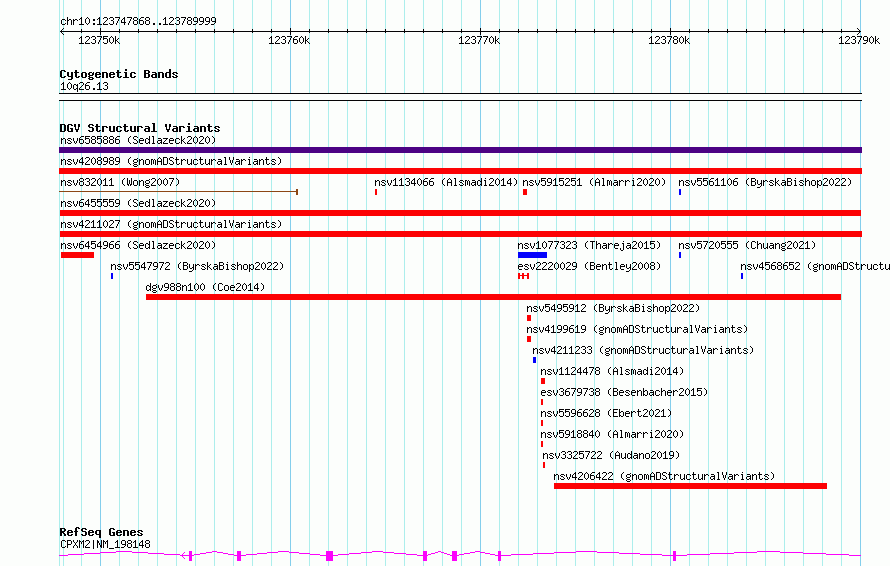The image size is (890, 566).
Task: Click the chr10:123747868..123789999 region label
Action: coord(138,21)
